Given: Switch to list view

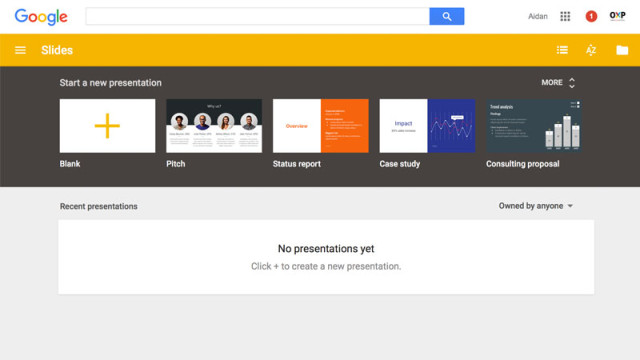Looking at the screenshot, I should click(x=562, y=50).
